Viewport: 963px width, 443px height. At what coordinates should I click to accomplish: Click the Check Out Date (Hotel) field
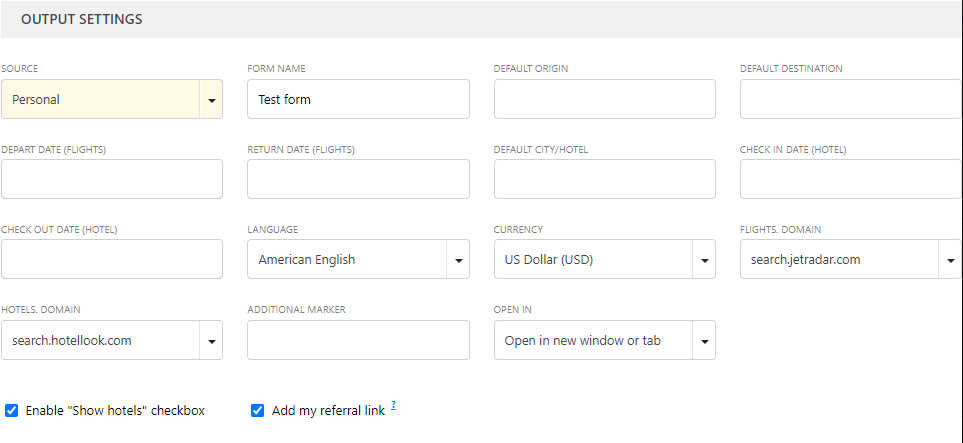(x=112, y=259)
